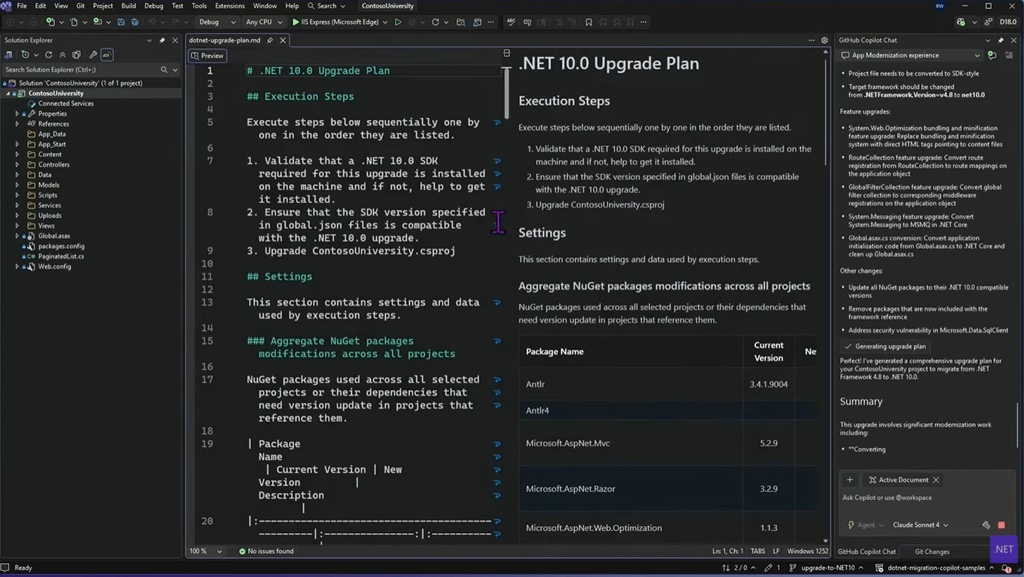Image resolution: width=1024 pixels, height=577 pixels.
Task: Click the Save All toolbar icon
Action: tap(135, 22)
